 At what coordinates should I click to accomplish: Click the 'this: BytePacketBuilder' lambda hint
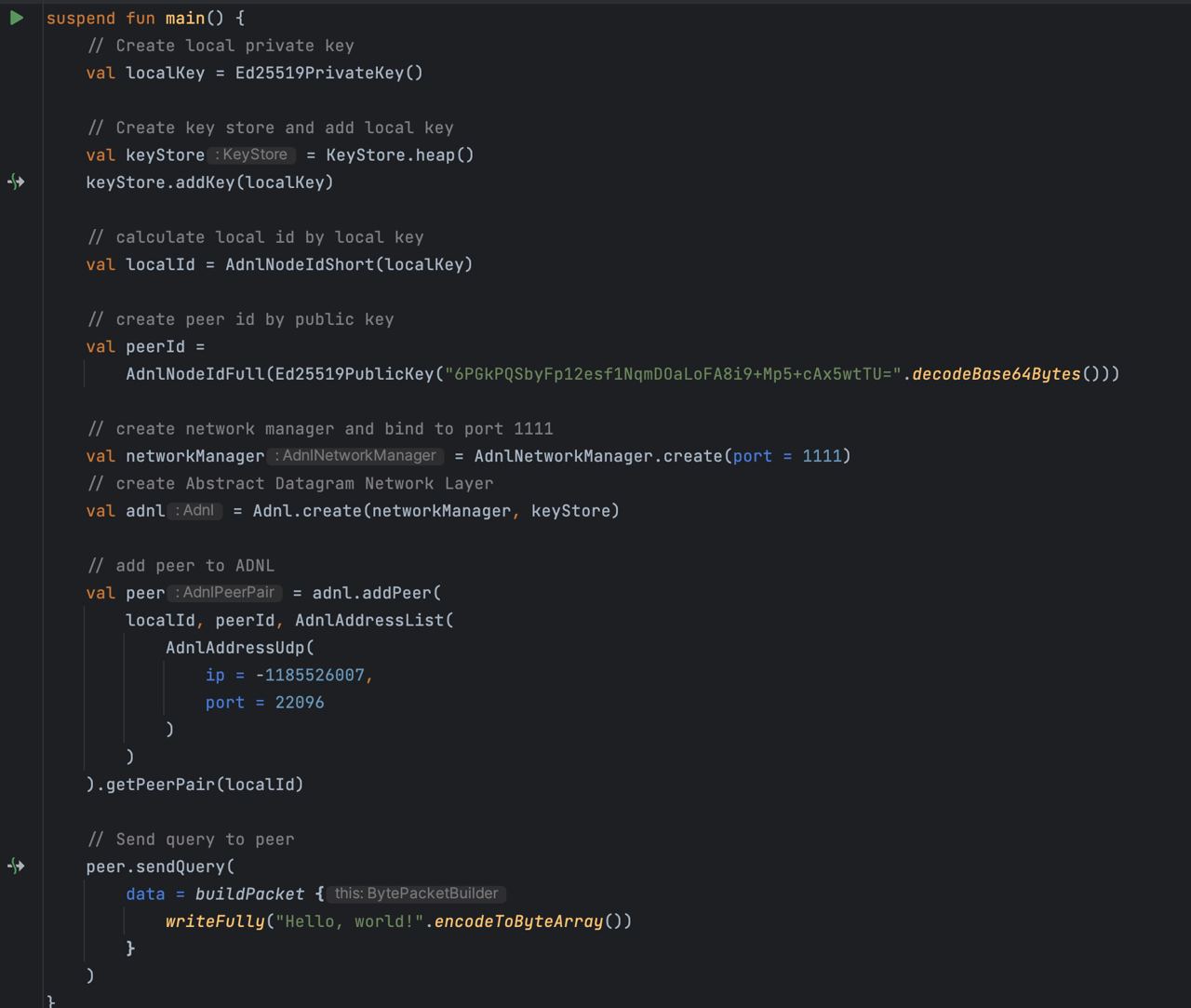(416, 894)
